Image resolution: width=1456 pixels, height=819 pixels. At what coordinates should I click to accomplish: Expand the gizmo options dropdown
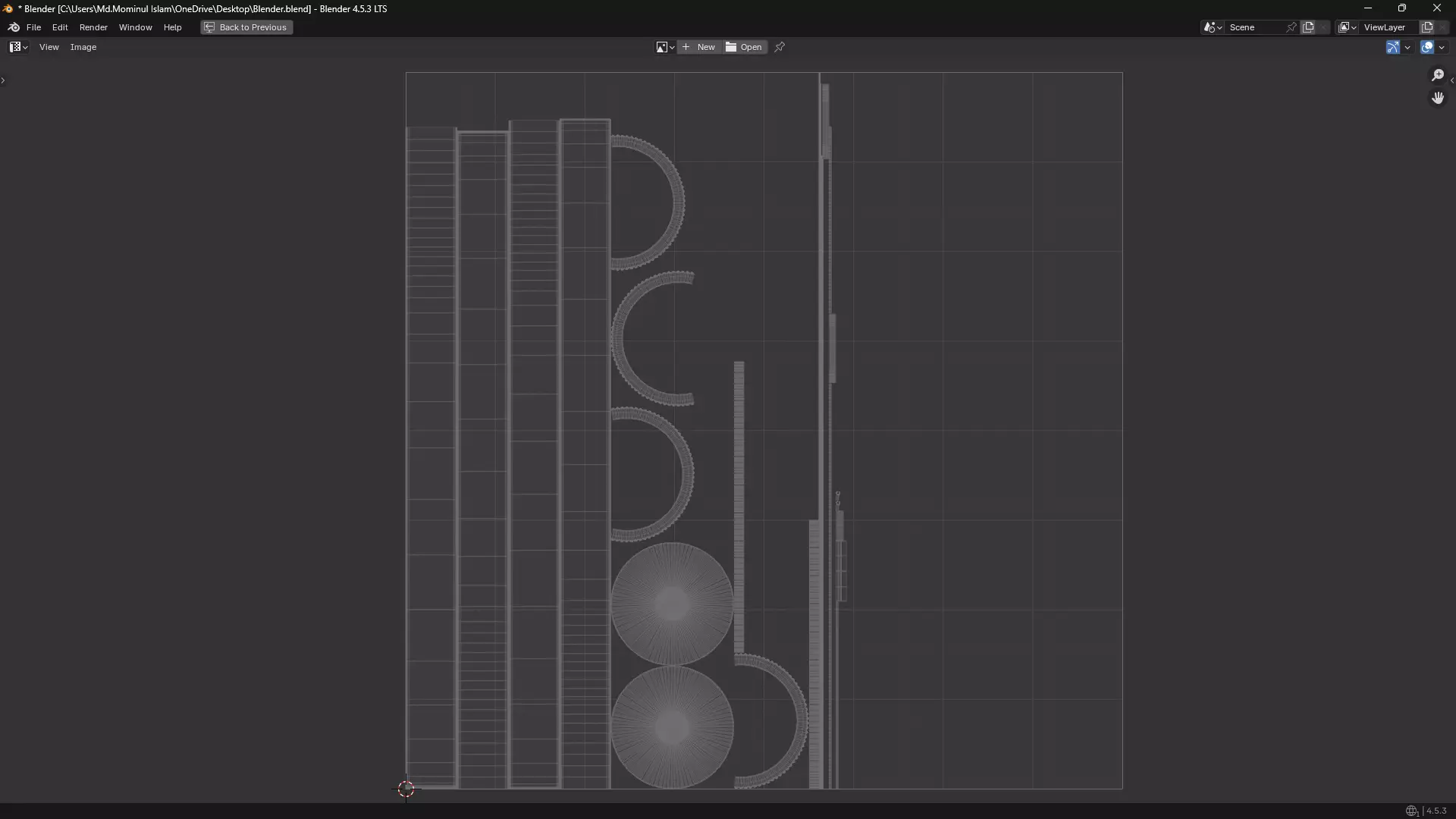1407,47
